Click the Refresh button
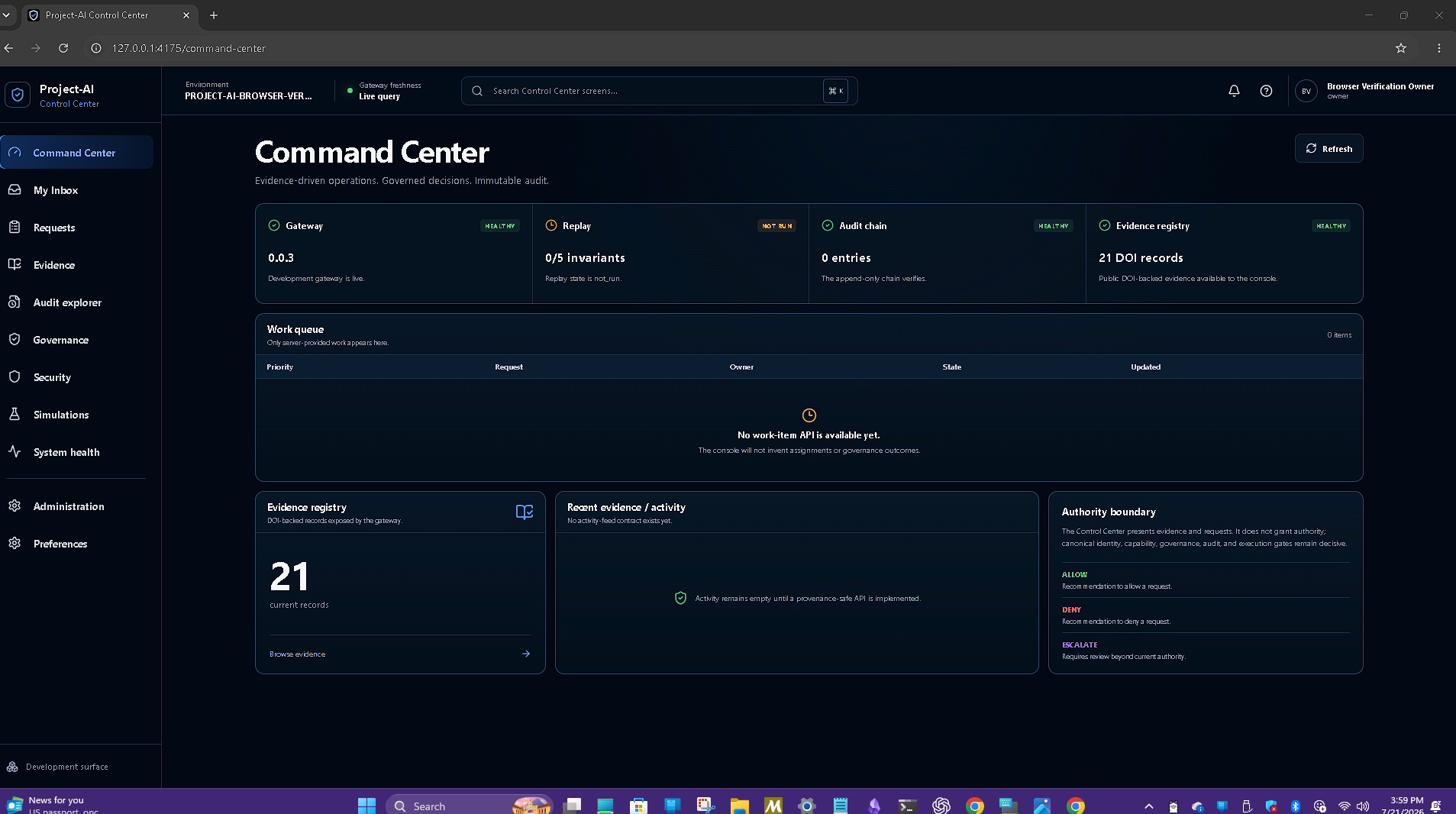 point(1328,149)
